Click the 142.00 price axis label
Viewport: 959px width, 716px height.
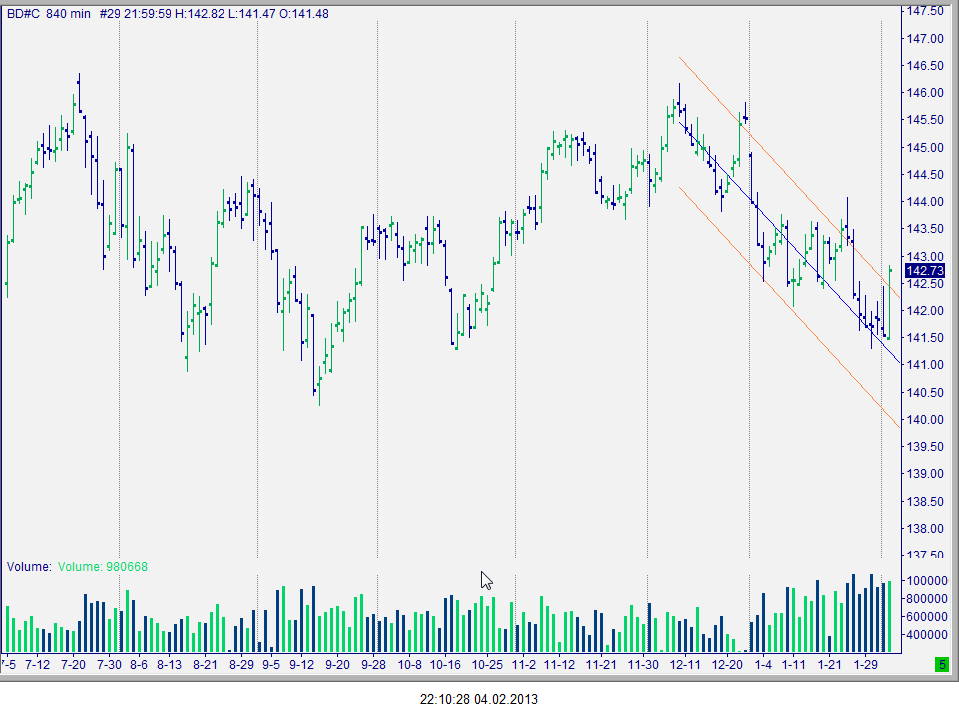(x=925, y=311)
